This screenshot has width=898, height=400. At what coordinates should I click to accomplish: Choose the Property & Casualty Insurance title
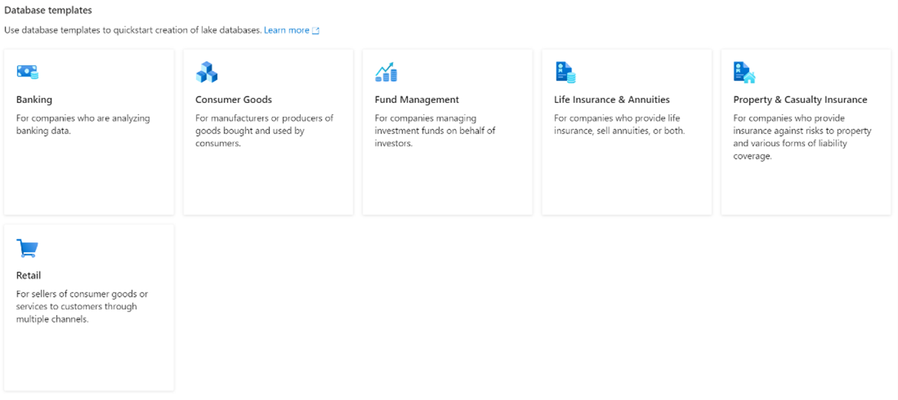[800, 100]
